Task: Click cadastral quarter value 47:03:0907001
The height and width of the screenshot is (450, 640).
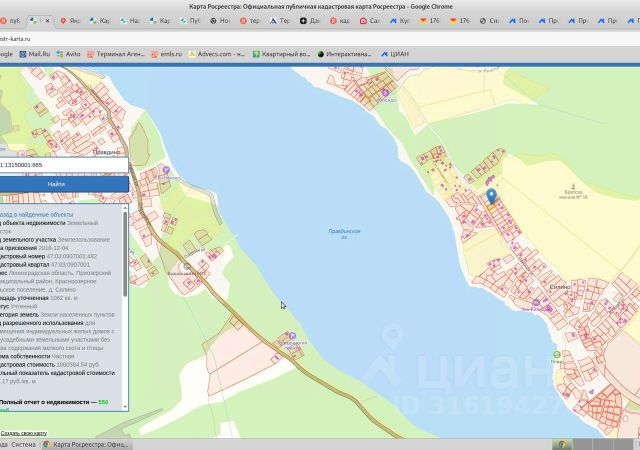Action: [70, 265]
